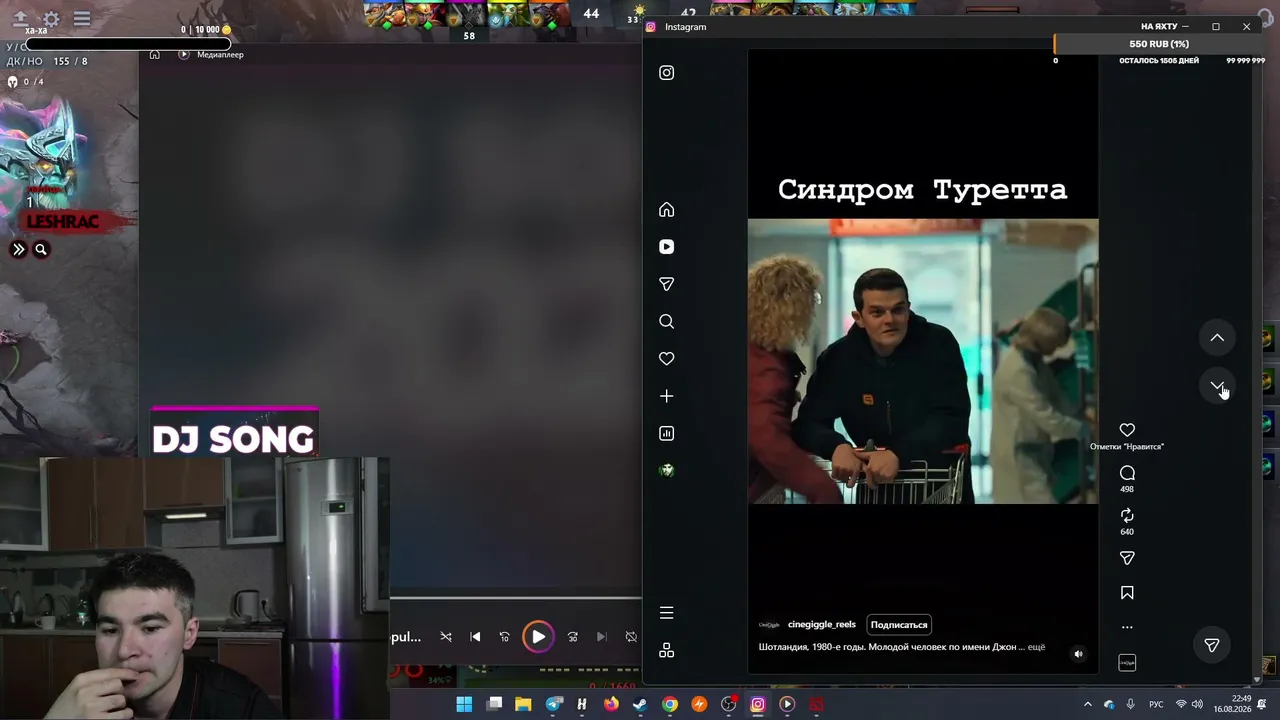
Task: Click the cinegiggle_reels avatar
Action: tap(769, 625)
